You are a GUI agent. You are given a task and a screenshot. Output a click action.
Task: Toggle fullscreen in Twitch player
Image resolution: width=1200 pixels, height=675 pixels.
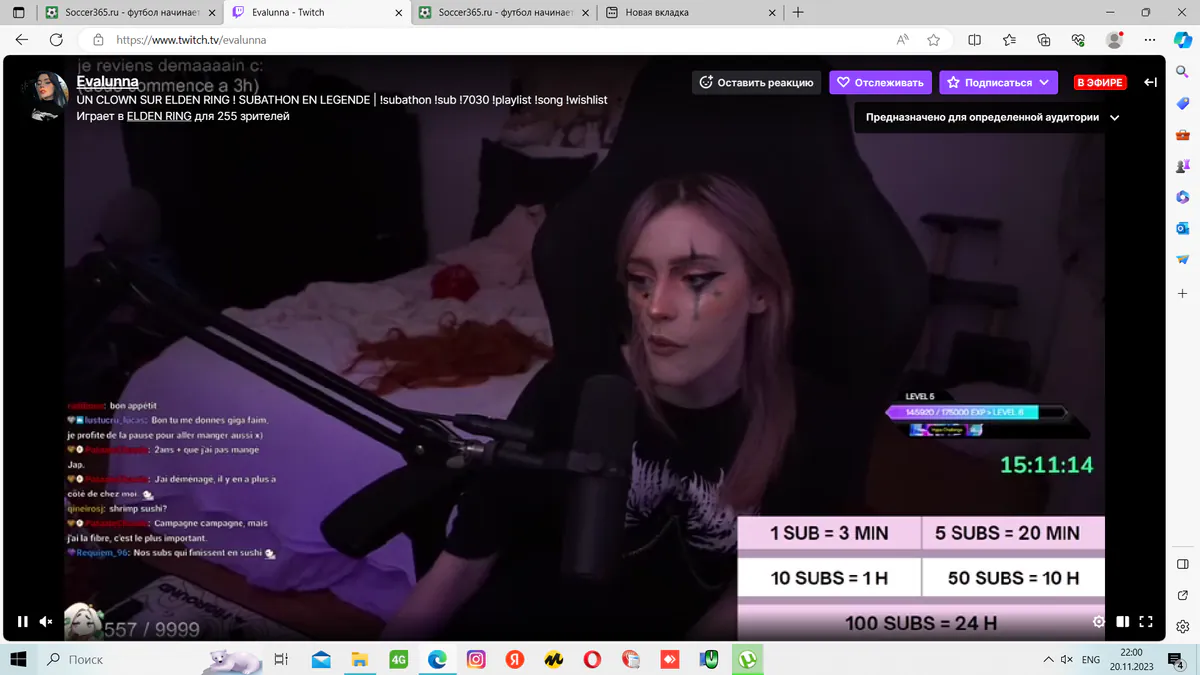[1146, 621]
